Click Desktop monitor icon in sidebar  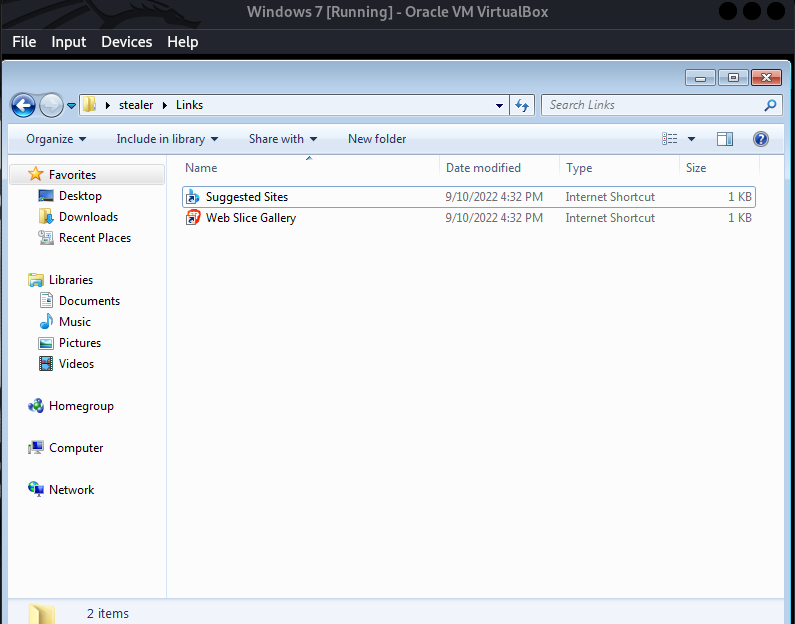pos(46,196)
